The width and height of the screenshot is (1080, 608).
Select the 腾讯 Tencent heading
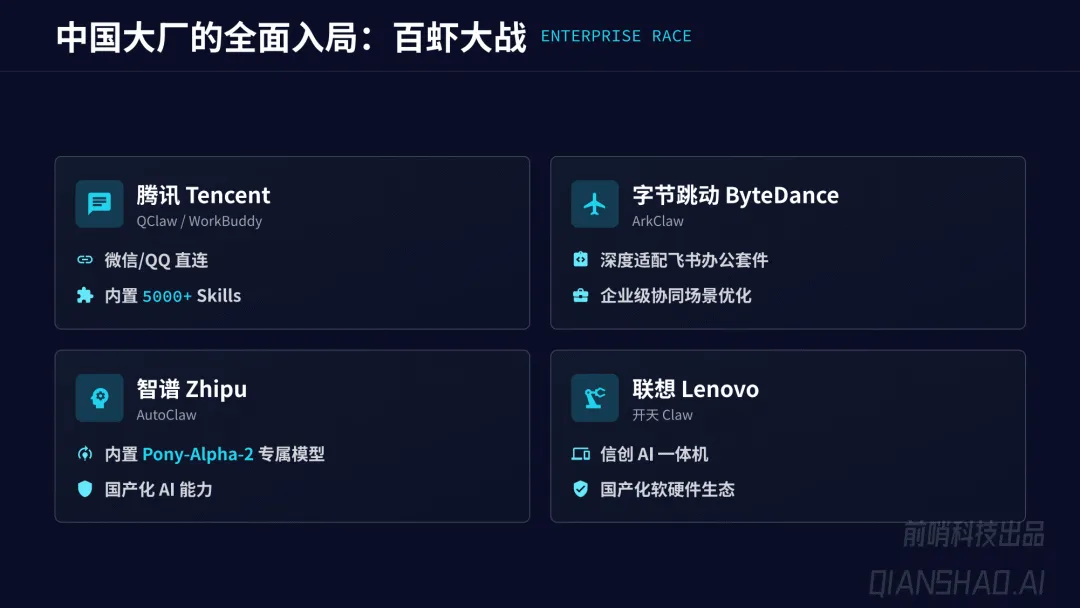(203, 195)
